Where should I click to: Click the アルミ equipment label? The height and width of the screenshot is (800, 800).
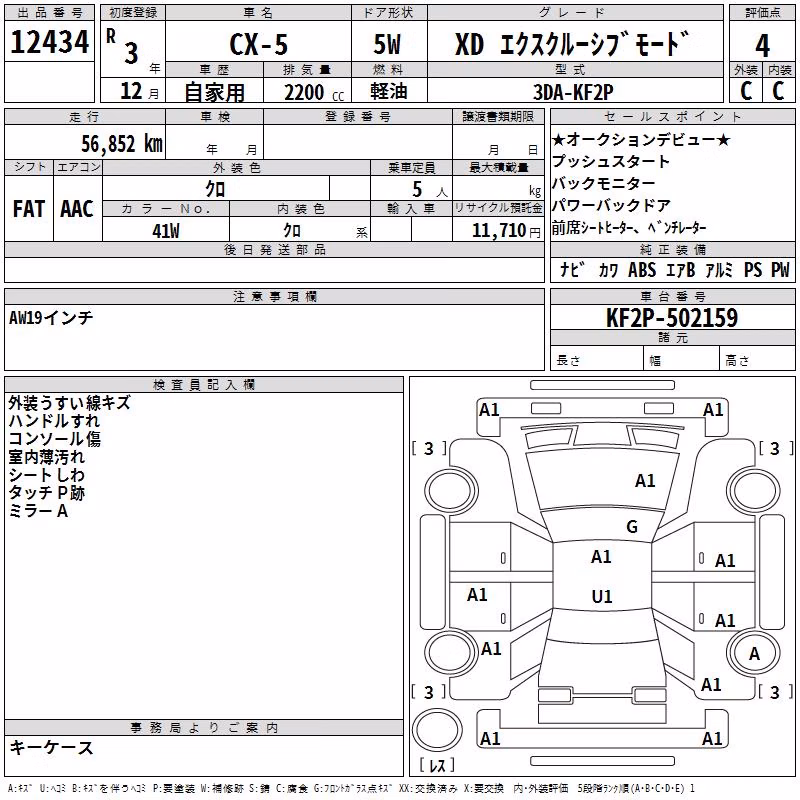point(719,270)
